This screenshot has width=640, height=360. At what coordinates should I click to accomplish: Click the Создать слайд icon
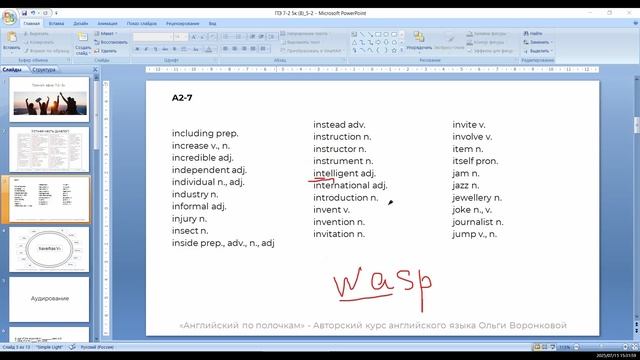(83, 38)
